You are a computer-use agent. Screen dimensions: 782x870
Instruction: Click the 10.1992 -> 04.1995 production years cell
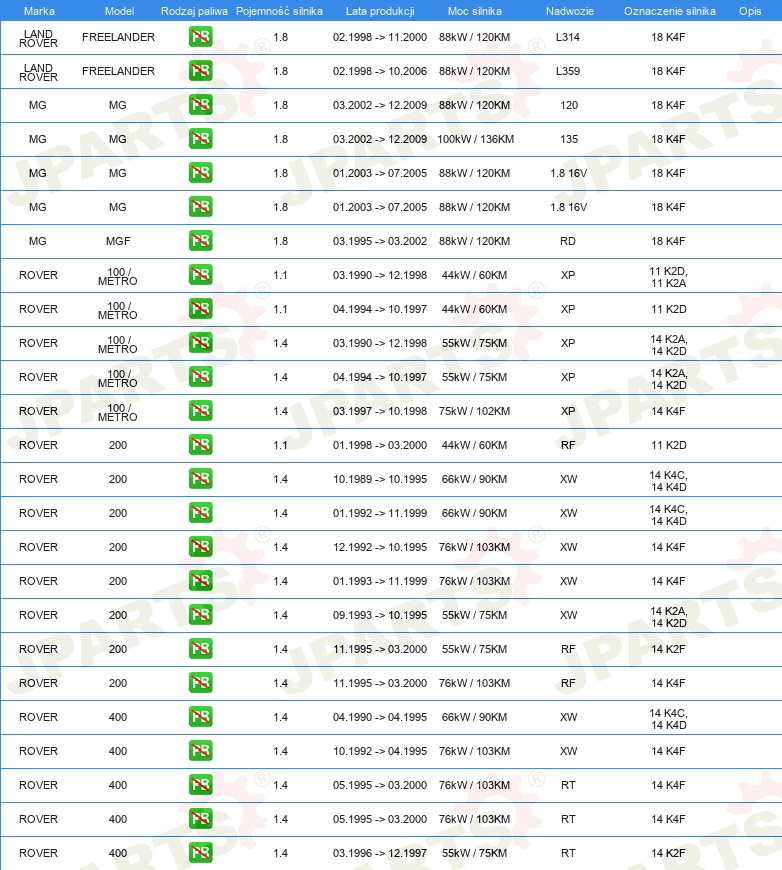pyautogui.click(x=380, y=751)
